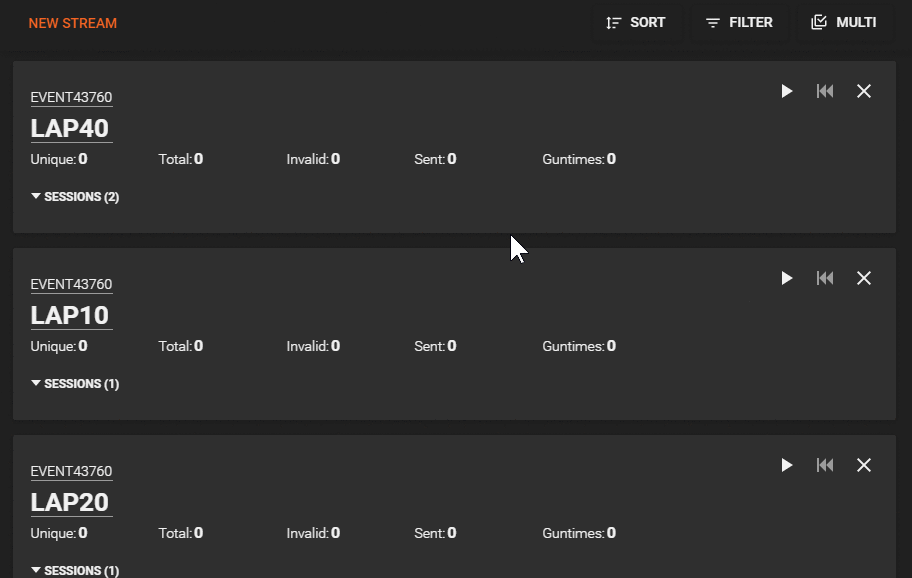Open the LAP40 location link
Screen dimensions: 912x578
[x=70, y=129]
